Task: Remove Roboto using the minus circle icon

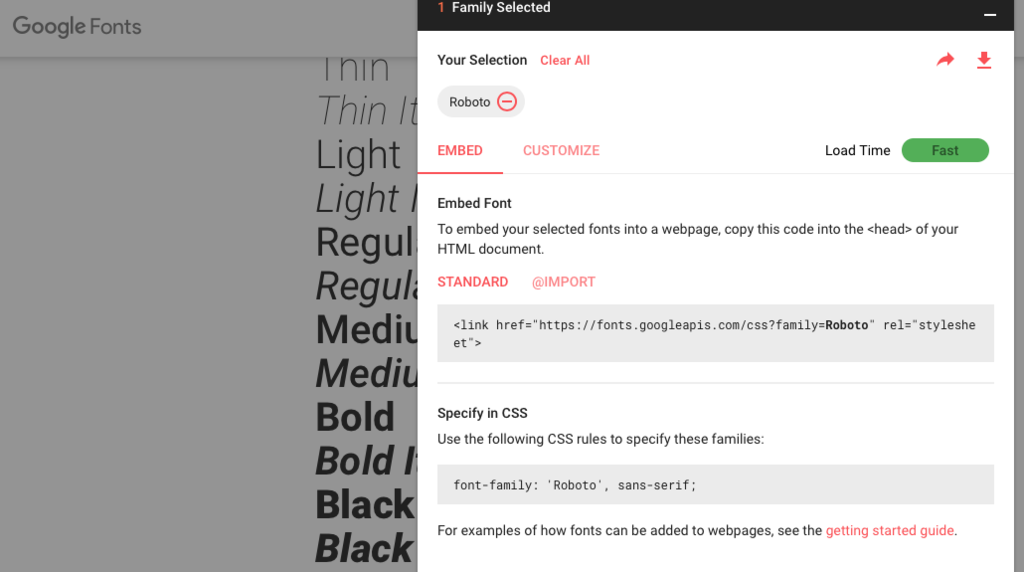Action: point(507,102)
